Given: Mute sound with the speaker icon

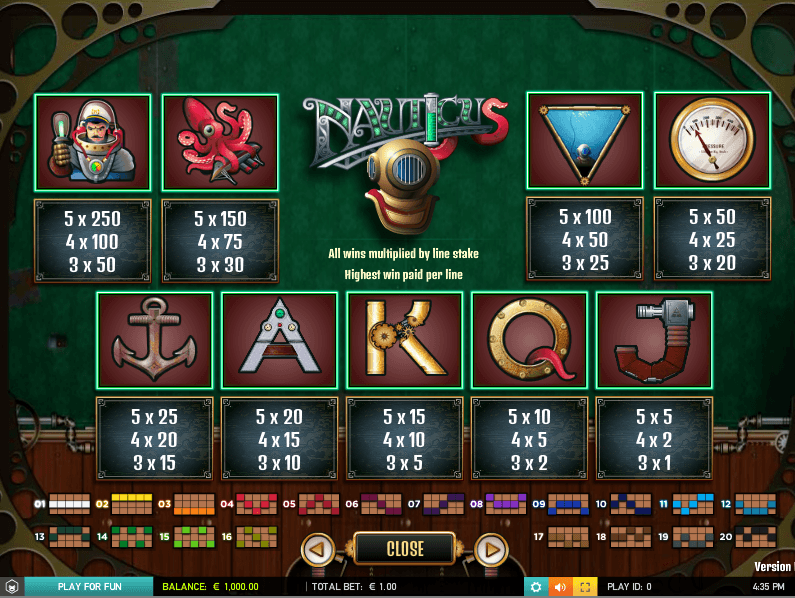Looking at the screenshot, I should point(560,587).
